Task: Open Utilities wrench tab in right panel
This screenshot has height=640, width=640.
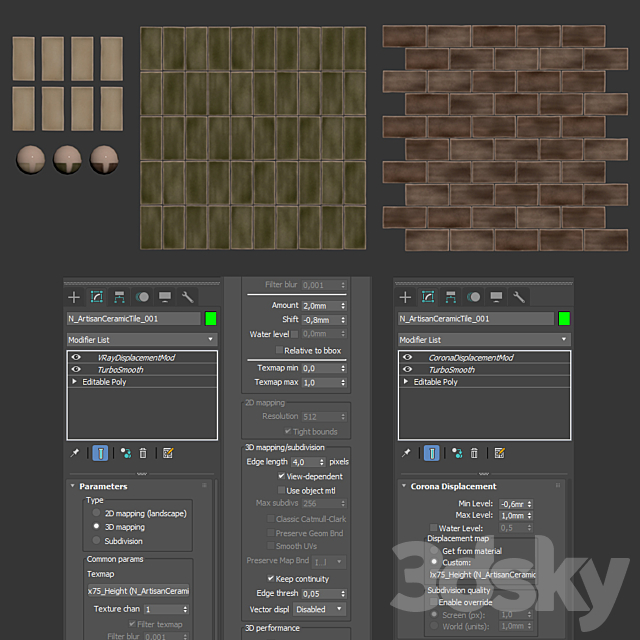Action: coord(519,297)
